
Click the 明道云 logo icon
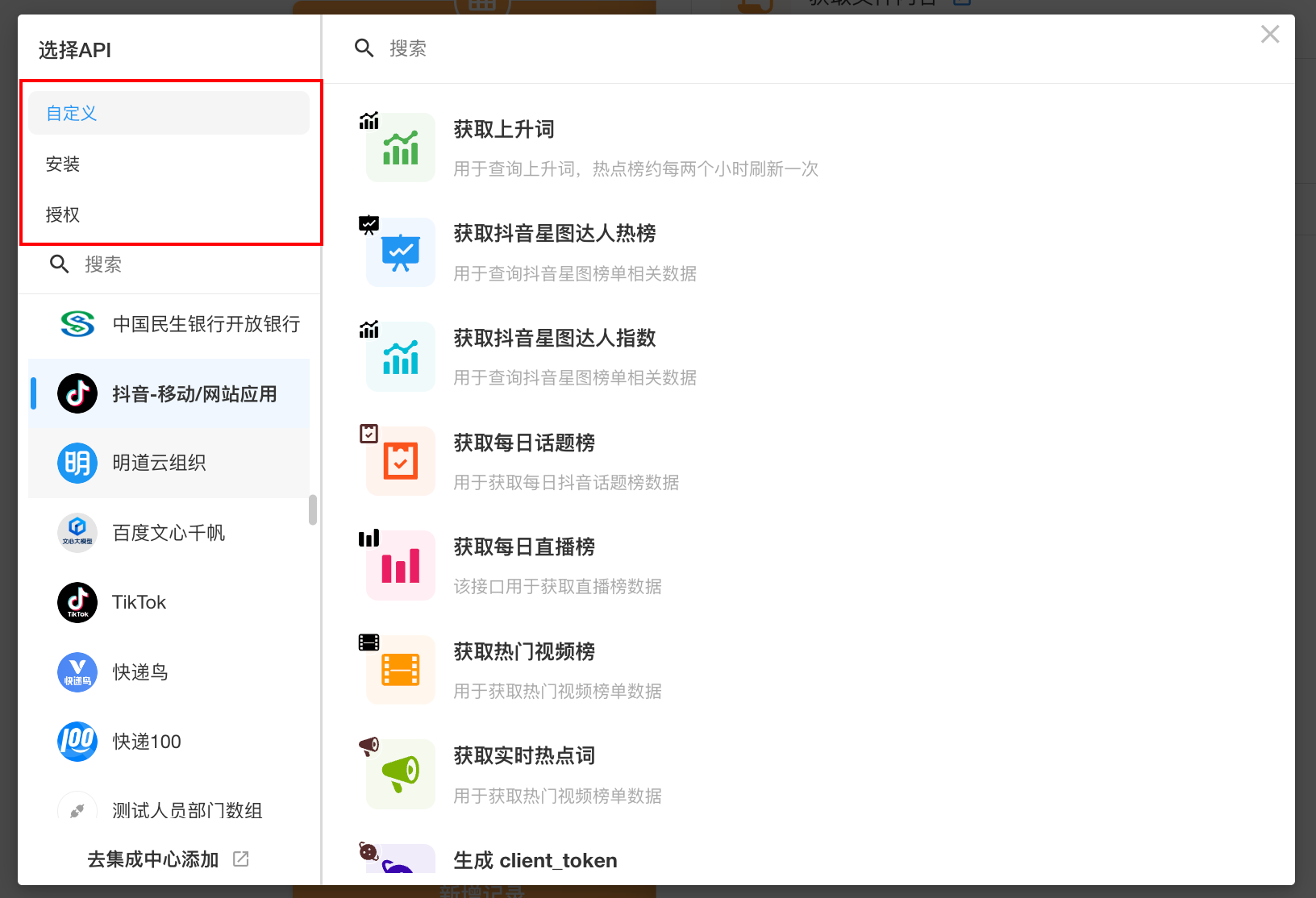tap(77, 463)
